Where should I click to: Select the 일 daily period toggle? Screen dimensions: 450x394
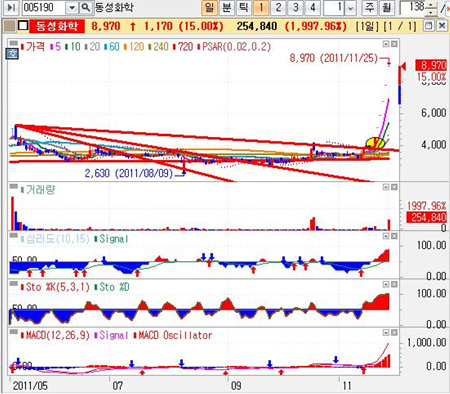coord(209,7)
